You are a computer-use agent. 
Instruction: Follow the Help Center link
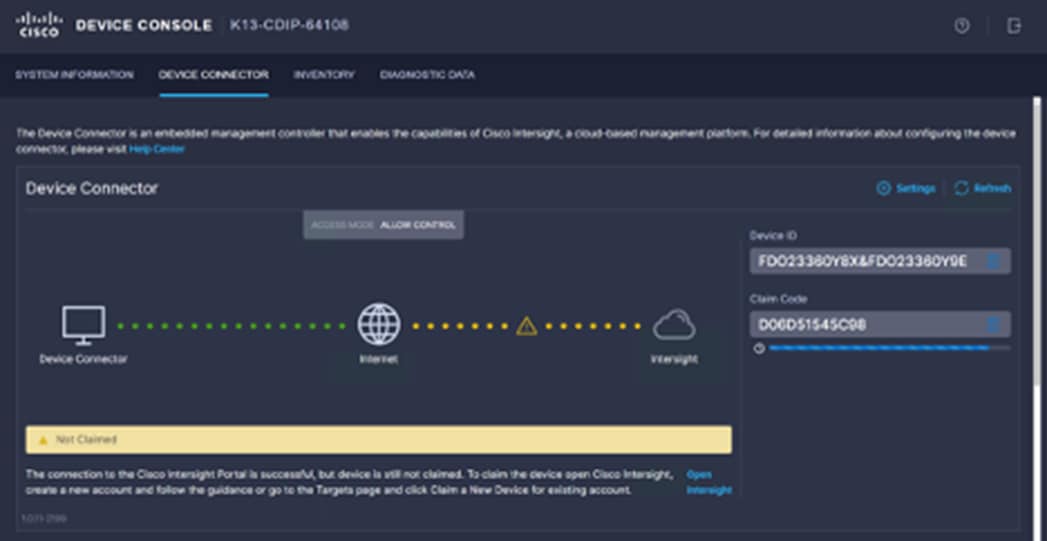click(x=156, y=149)
